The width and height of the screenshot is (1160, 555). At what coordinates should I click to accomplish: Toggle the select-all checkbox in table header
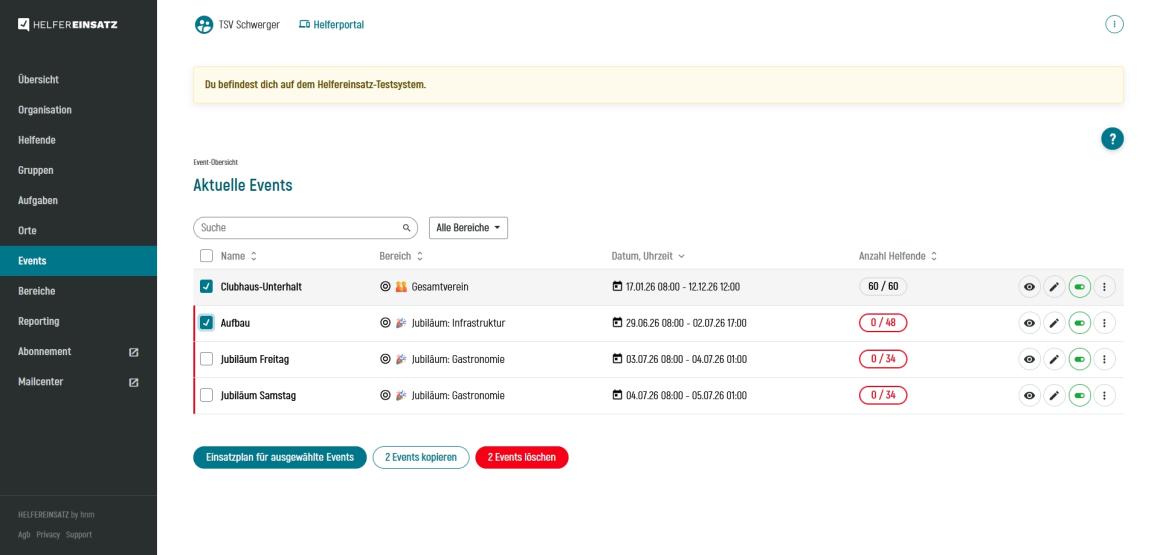tap(206, 256)
